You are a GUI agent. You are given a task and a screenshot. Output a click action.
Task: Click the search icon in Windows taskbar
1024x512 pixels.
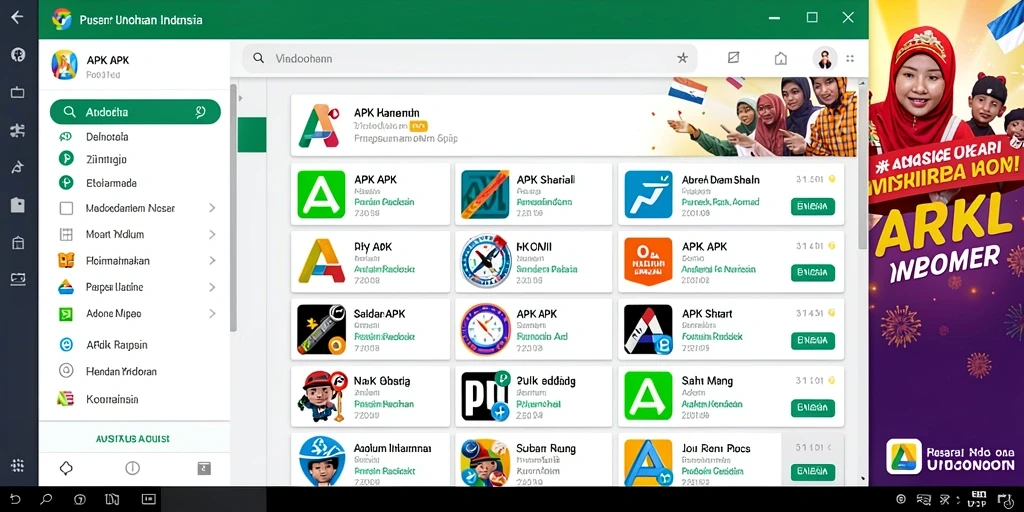(46, 500)
